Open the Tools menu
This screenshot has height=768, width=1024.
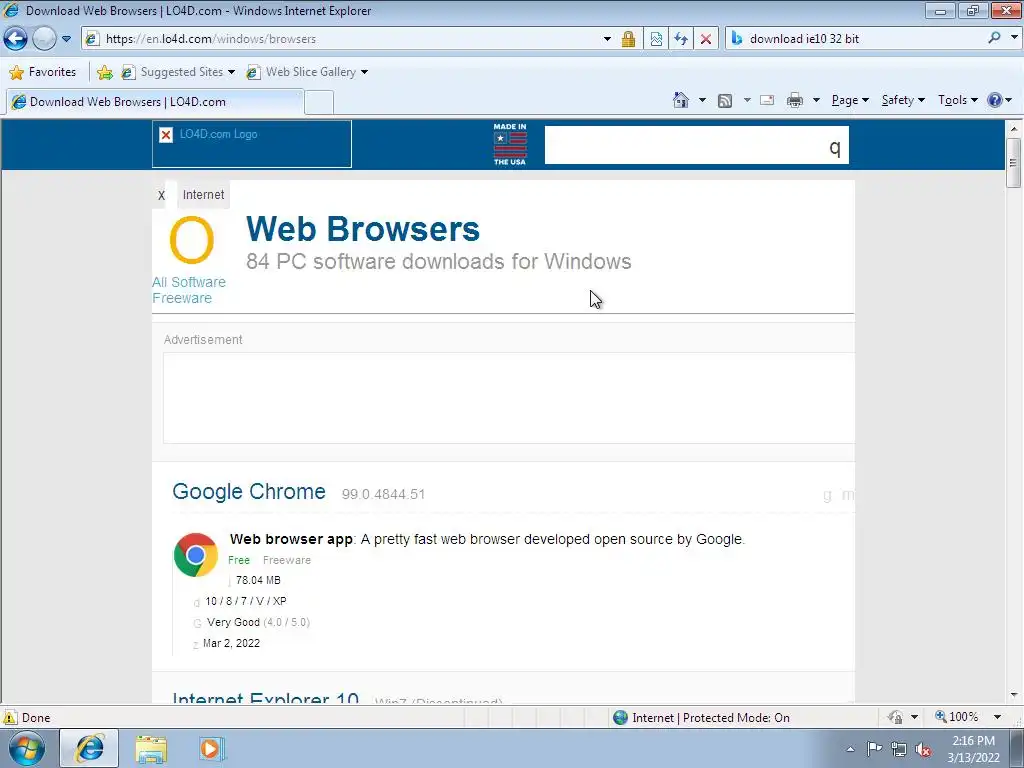coord(957,100)
